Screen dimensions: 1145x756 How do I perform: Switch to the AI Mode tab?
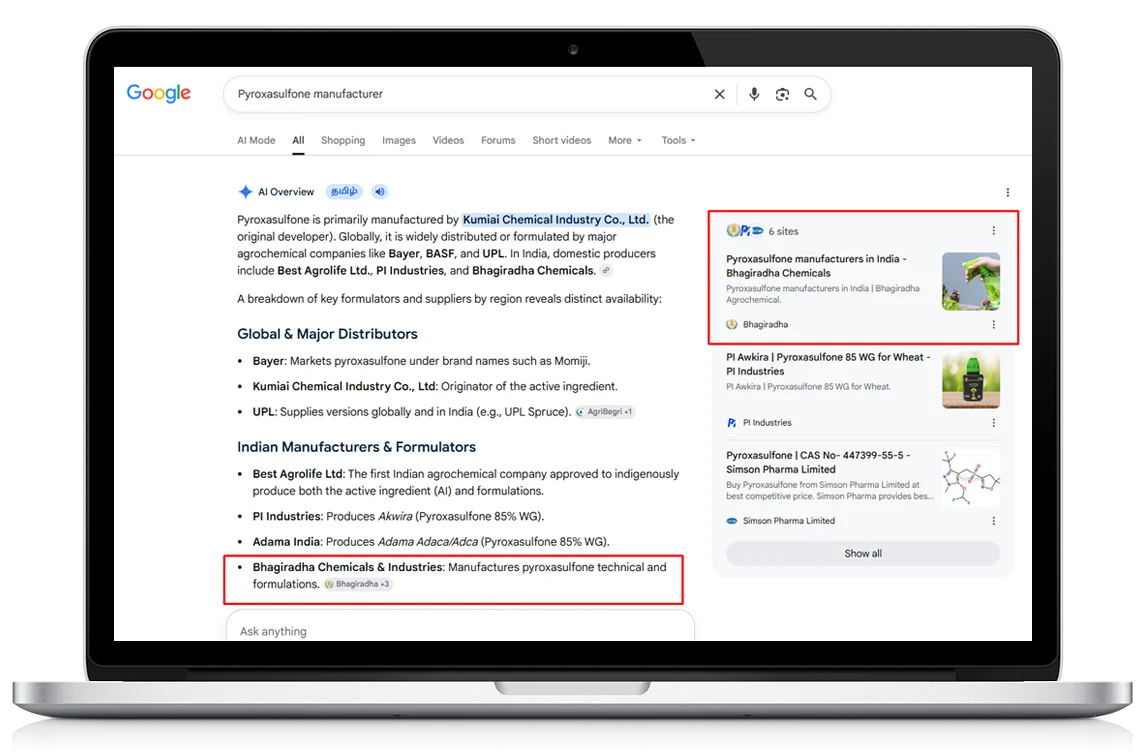pos(256,140)
